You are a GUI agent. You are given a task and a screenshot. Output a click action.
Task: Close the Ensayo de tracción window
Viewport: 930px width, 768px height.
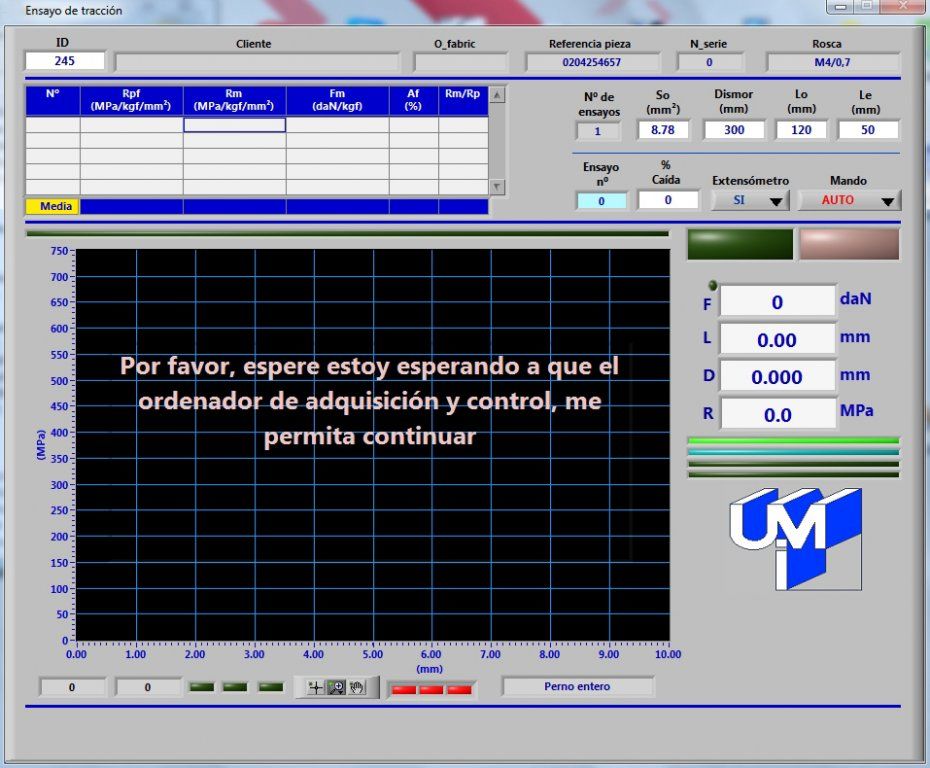[x=902, y=7]
